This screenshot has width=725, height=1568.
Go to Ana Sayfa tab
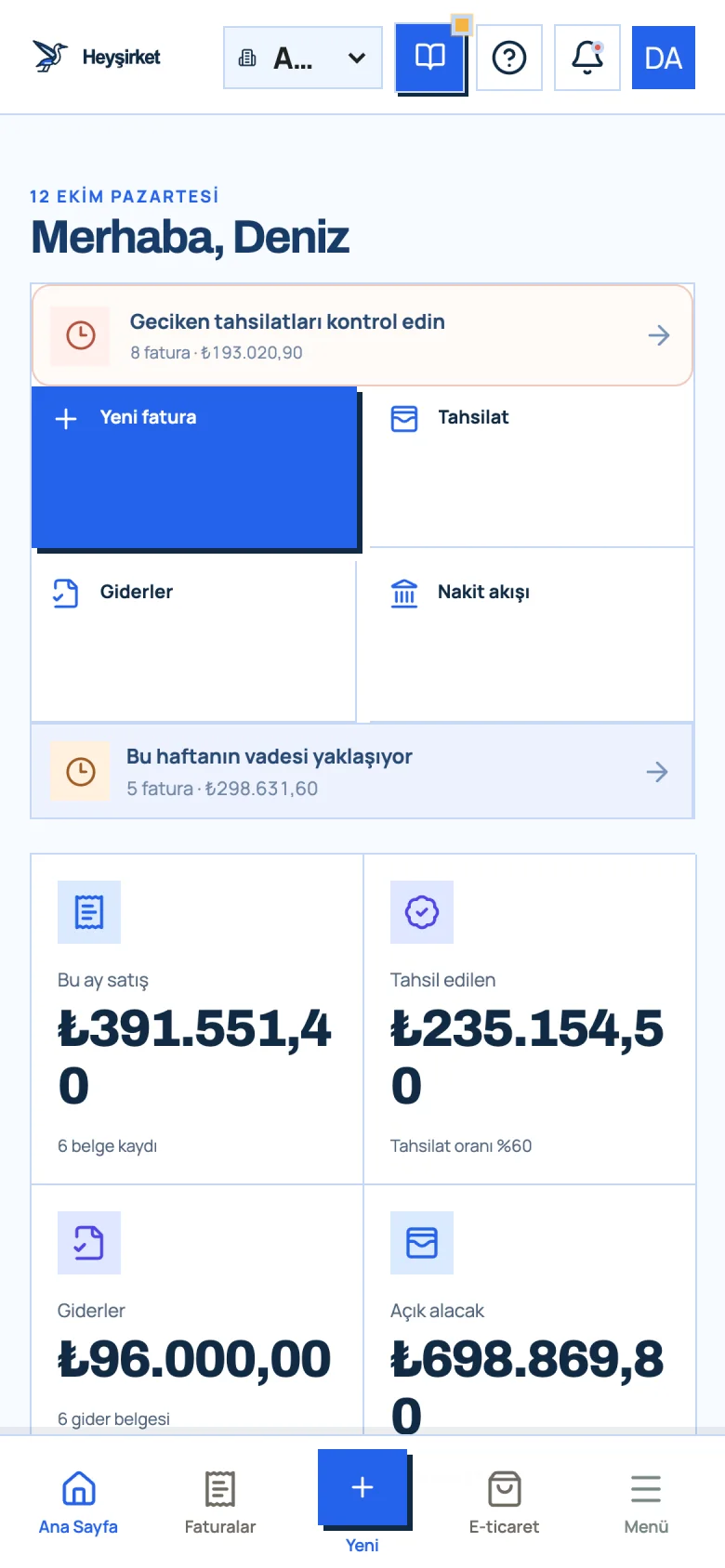[78, 1503]
